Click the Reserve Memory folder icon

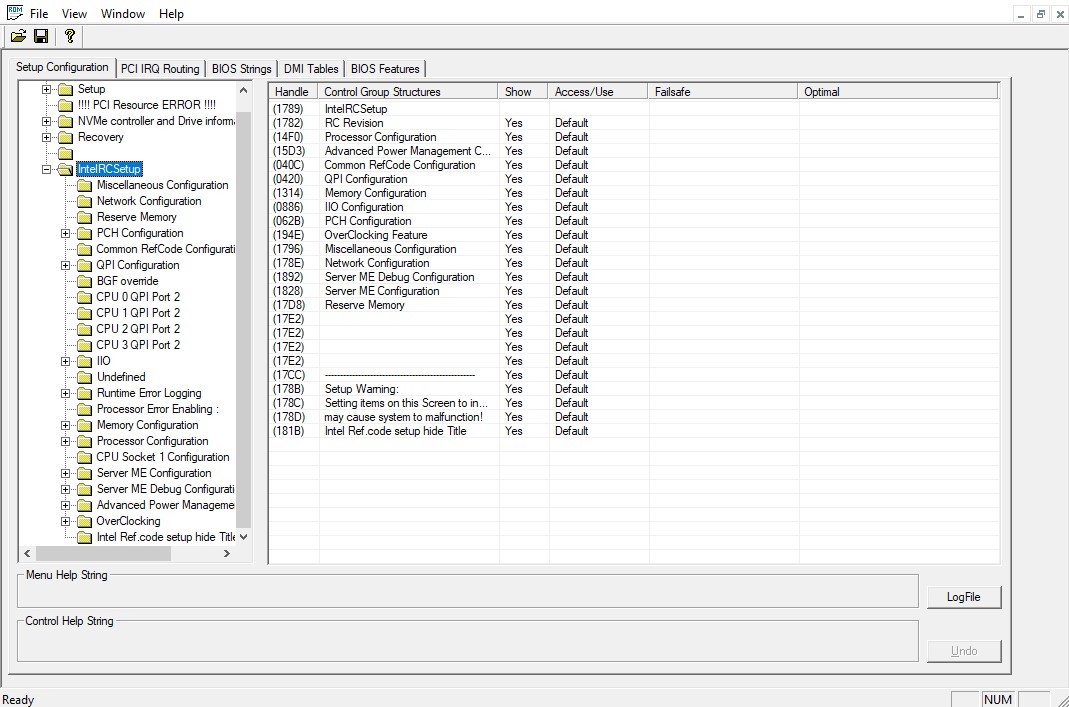(x=85, y=217)
